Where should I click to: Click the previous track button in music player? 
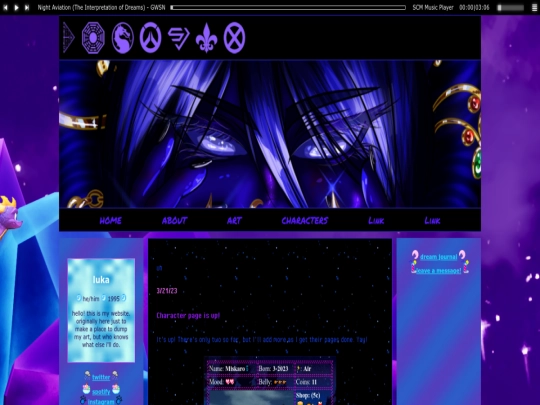coord(6,7)
